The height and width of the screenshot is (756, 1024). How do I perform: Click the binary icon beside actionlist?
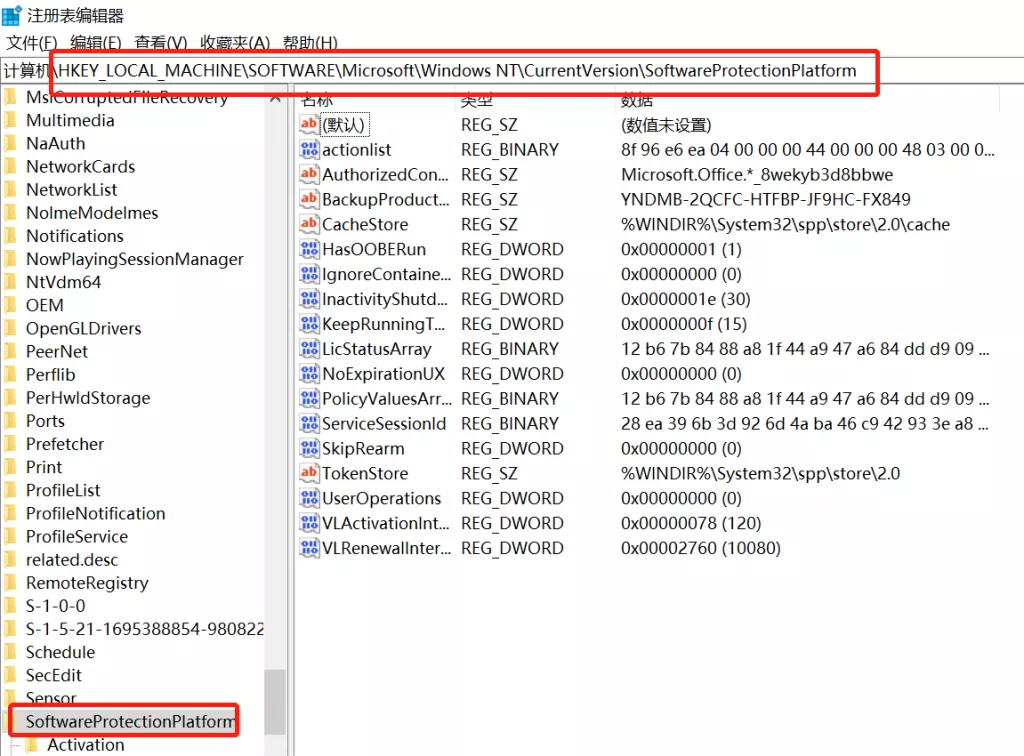click(309, 150)
